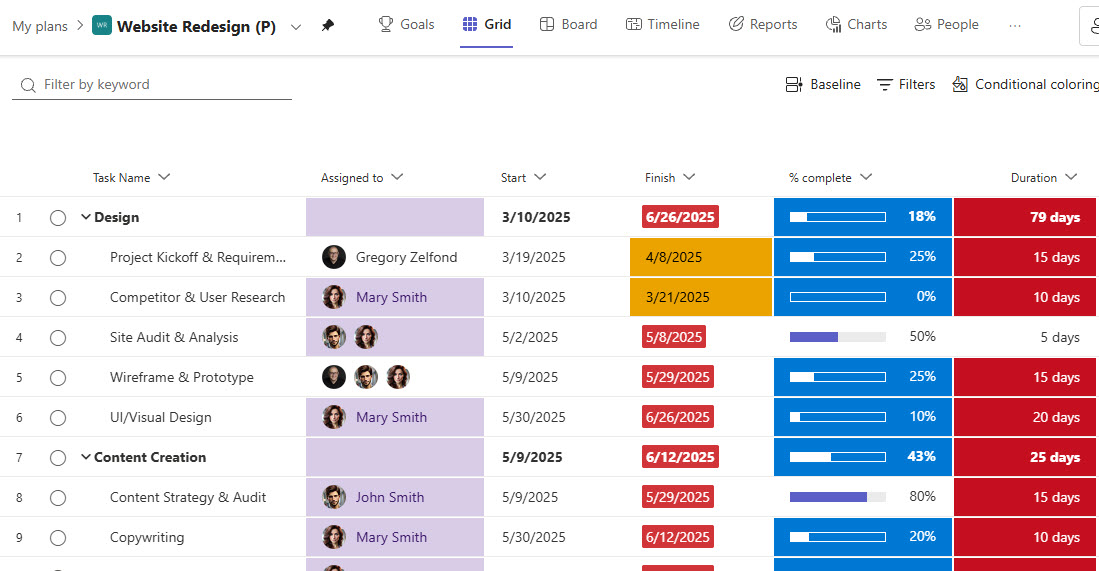Click the Baseline button label
This screenshot has width=1099, height=571.
[x=835, y=85]
